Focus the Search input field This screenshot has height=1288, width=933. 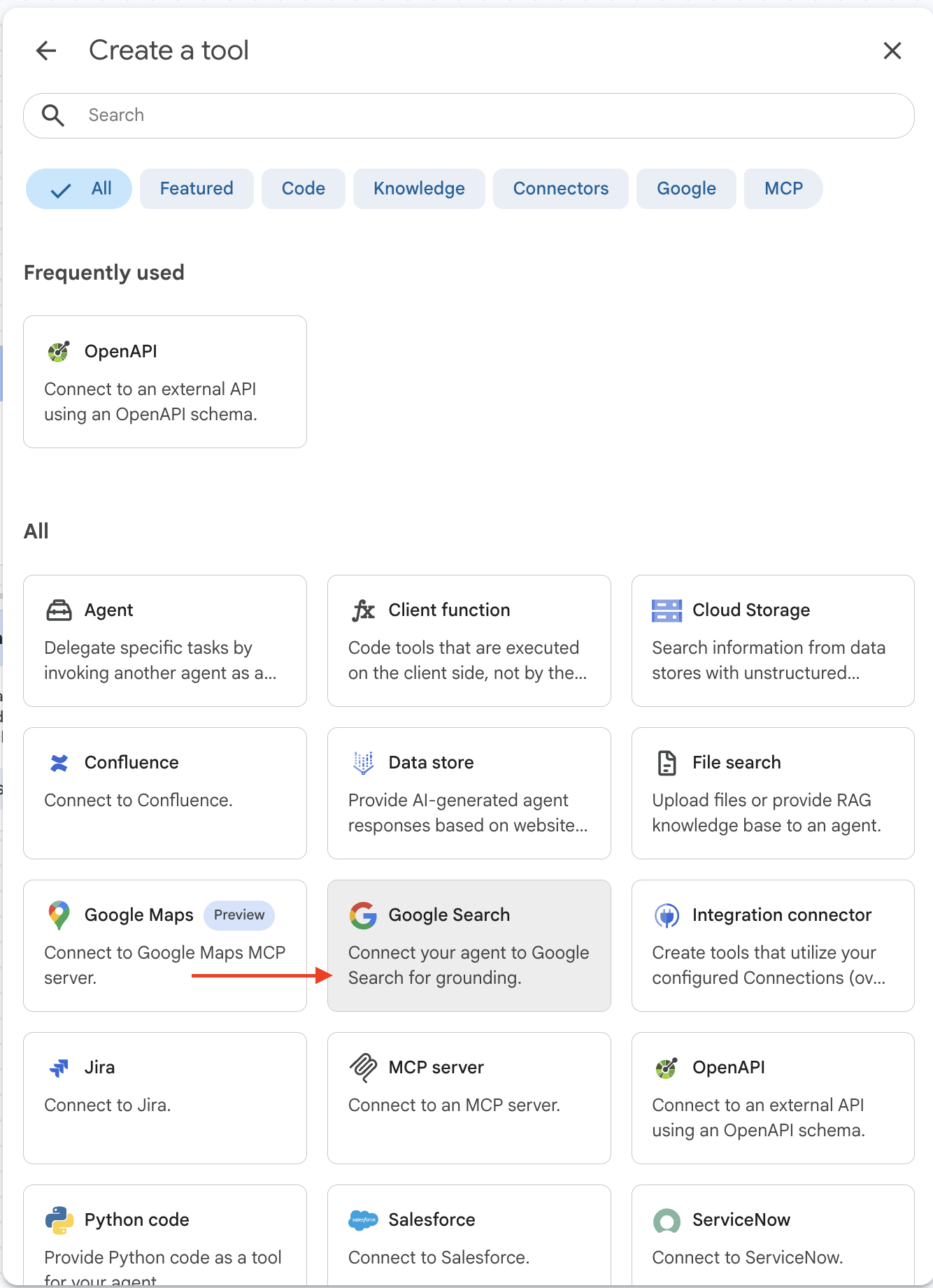coord(469,115)
